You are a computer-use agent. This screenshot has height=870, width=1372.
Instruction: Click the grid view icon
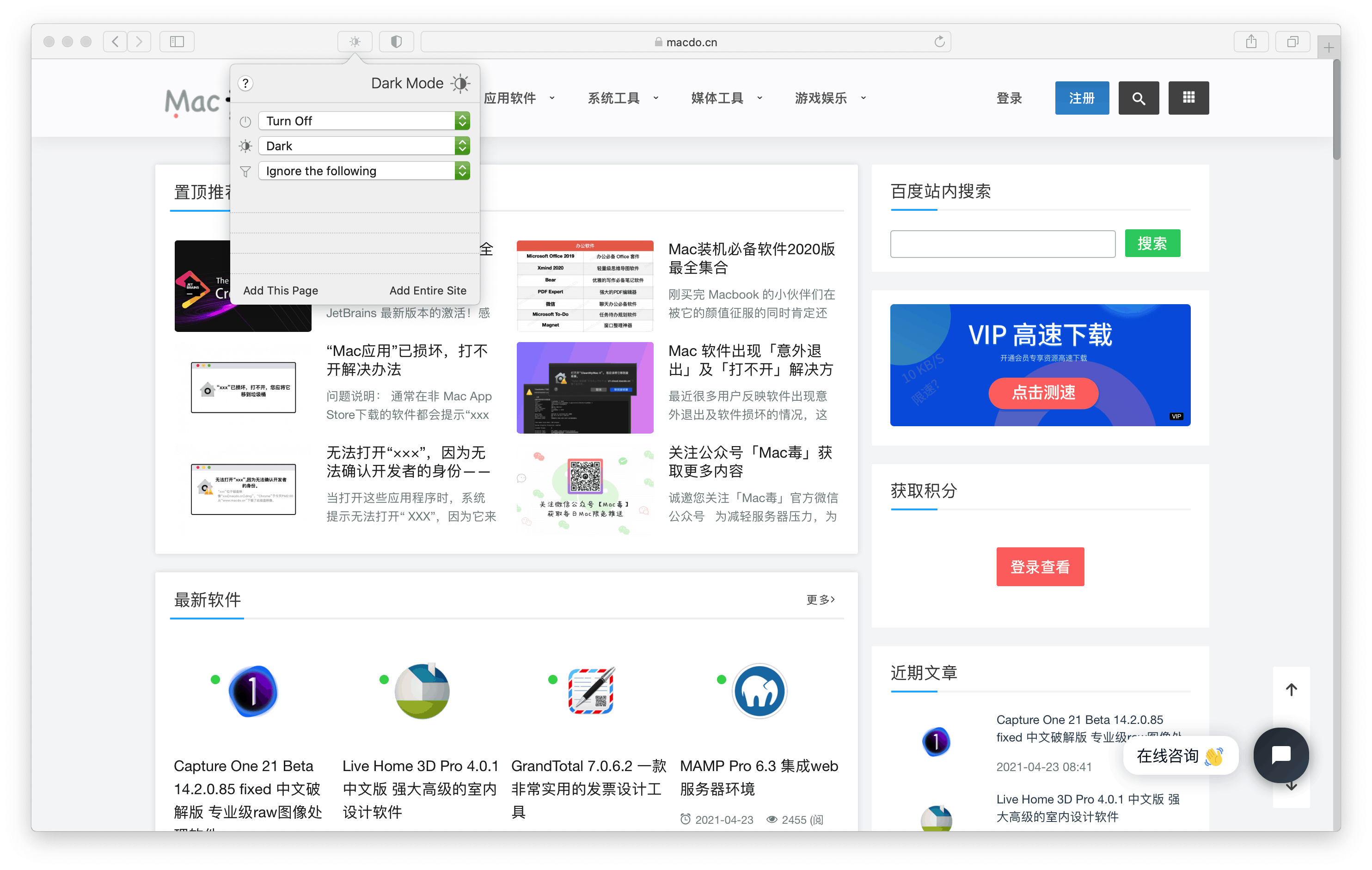click(1189, 97)
